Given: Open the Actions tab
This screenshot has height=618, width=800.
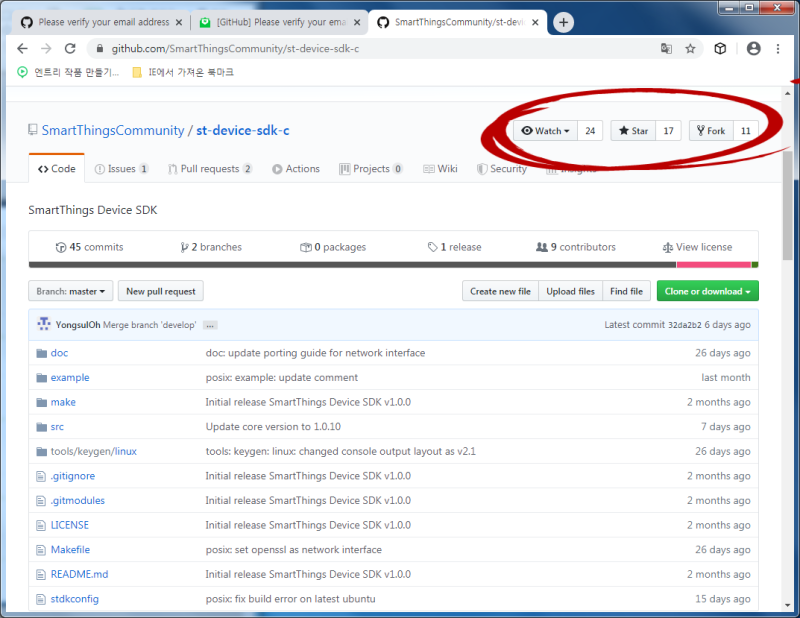Looking at the screenshot, I should tap(296, 169).
